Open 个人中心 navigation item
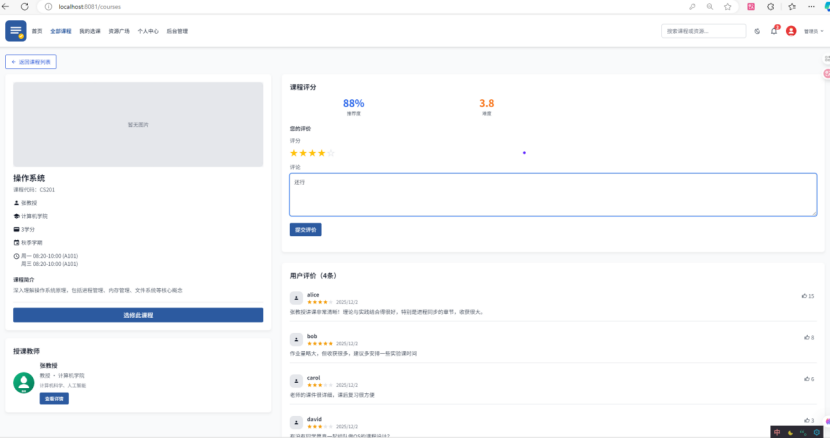Image resolution: width=830 pixels, height=438 pixels. pyautogui.click(x=148, y=31)
